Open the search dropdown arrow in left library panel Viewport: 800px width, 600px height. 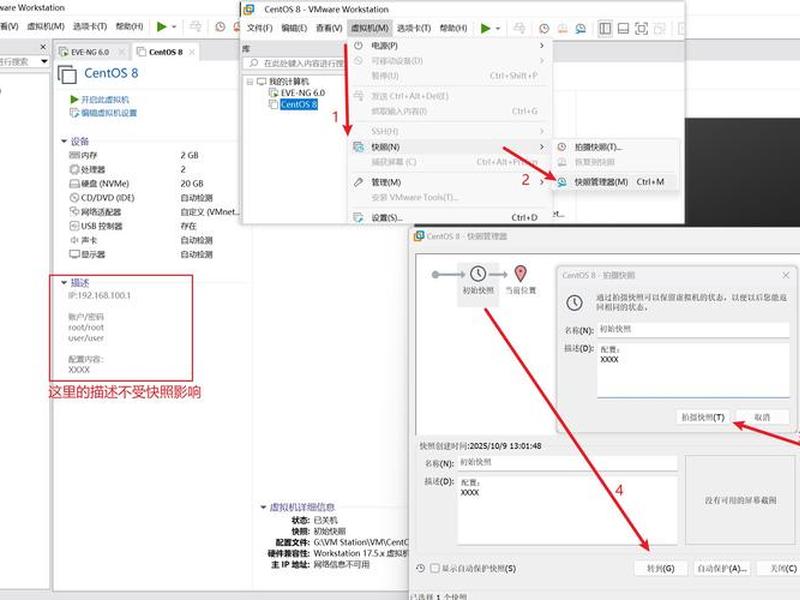pyautogui.click(x=44, y=61)
